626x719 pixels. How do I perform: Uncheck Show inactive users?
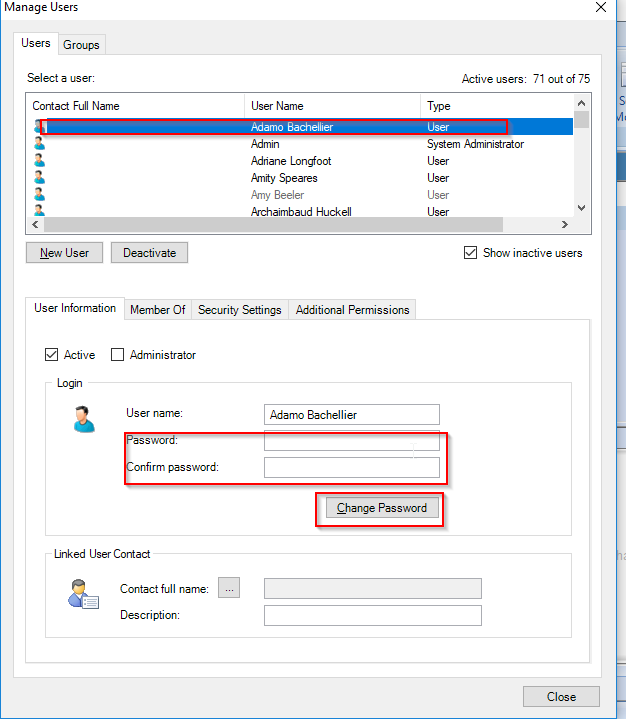pos(471,253)
